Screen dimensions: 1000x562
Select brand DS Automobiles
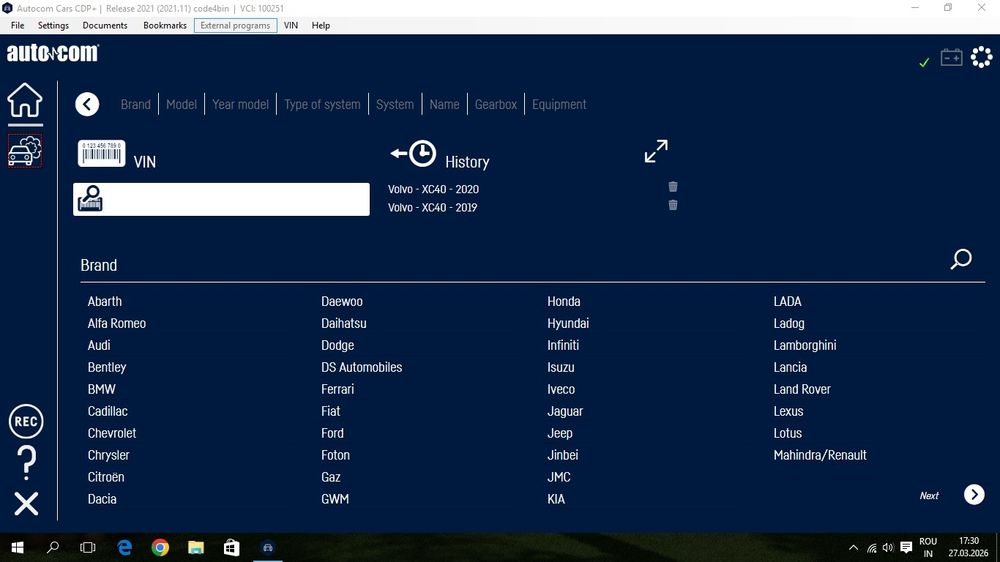point(362,367)
